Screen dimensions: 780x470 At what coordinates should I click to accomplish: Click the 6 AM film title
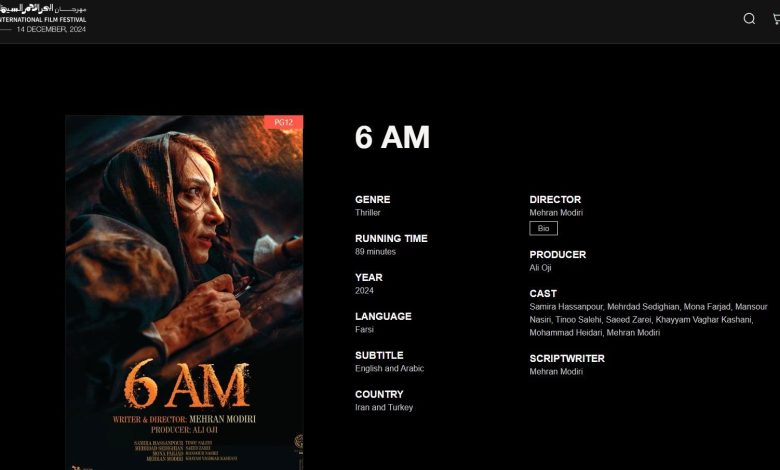coord(392,137)
